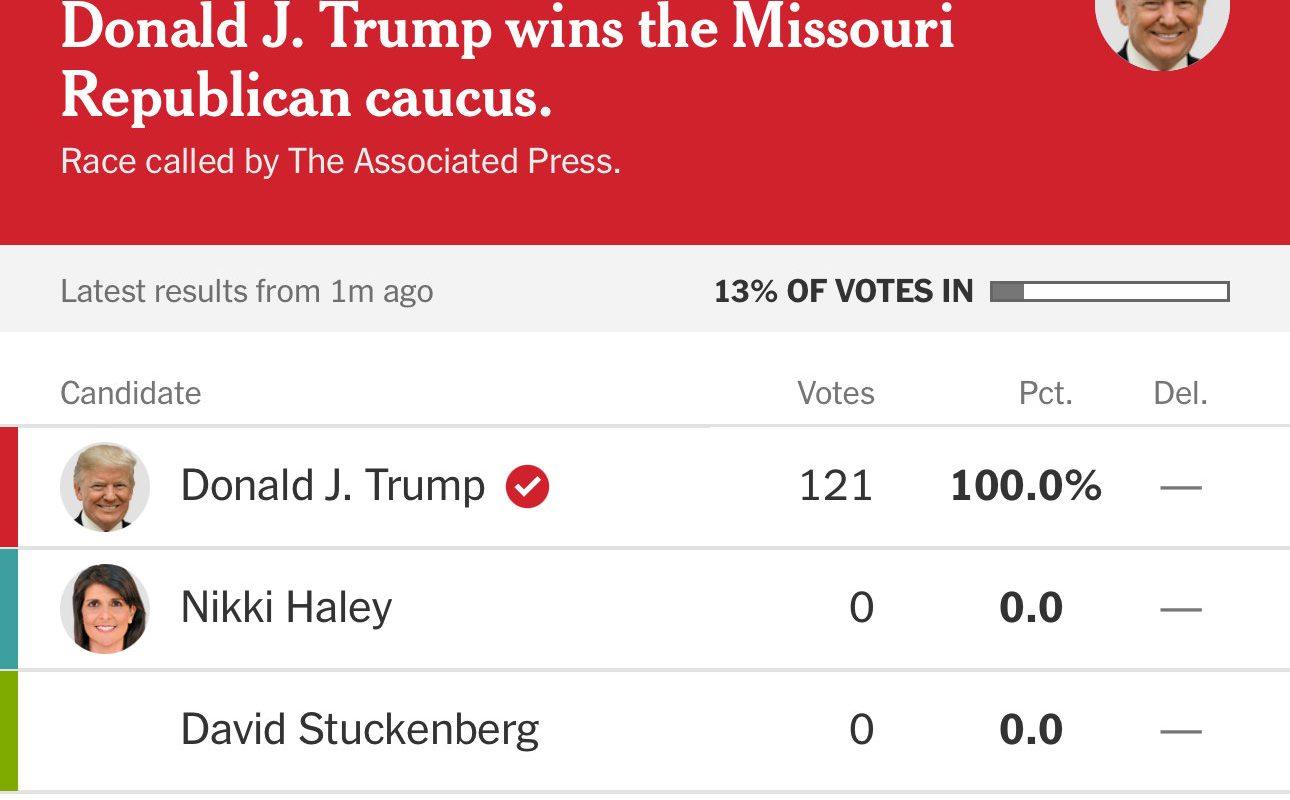Click the Donald J. Trump candidate name
This screenshot has height=800, width=1290.
[x=332, y=487]
